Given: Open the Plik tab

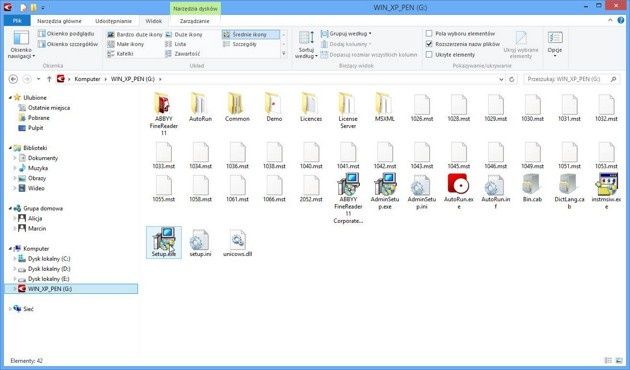Looking at the screenshot, I should click(17, 21).
